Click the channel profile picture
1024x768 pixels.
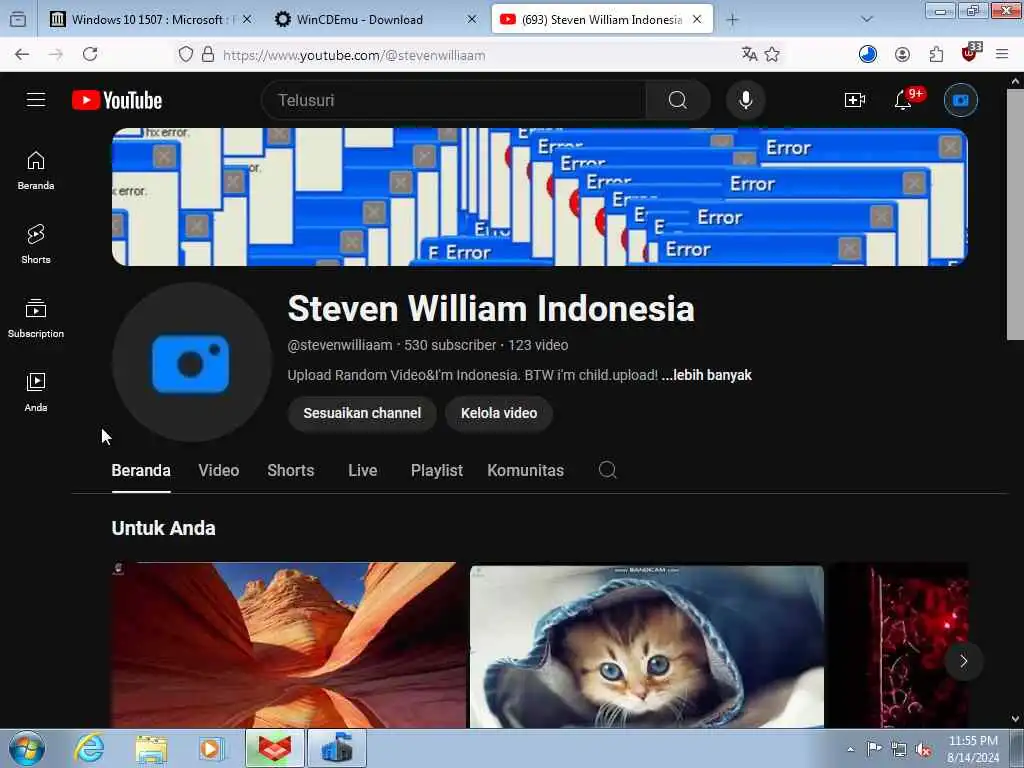coord(191,362)
